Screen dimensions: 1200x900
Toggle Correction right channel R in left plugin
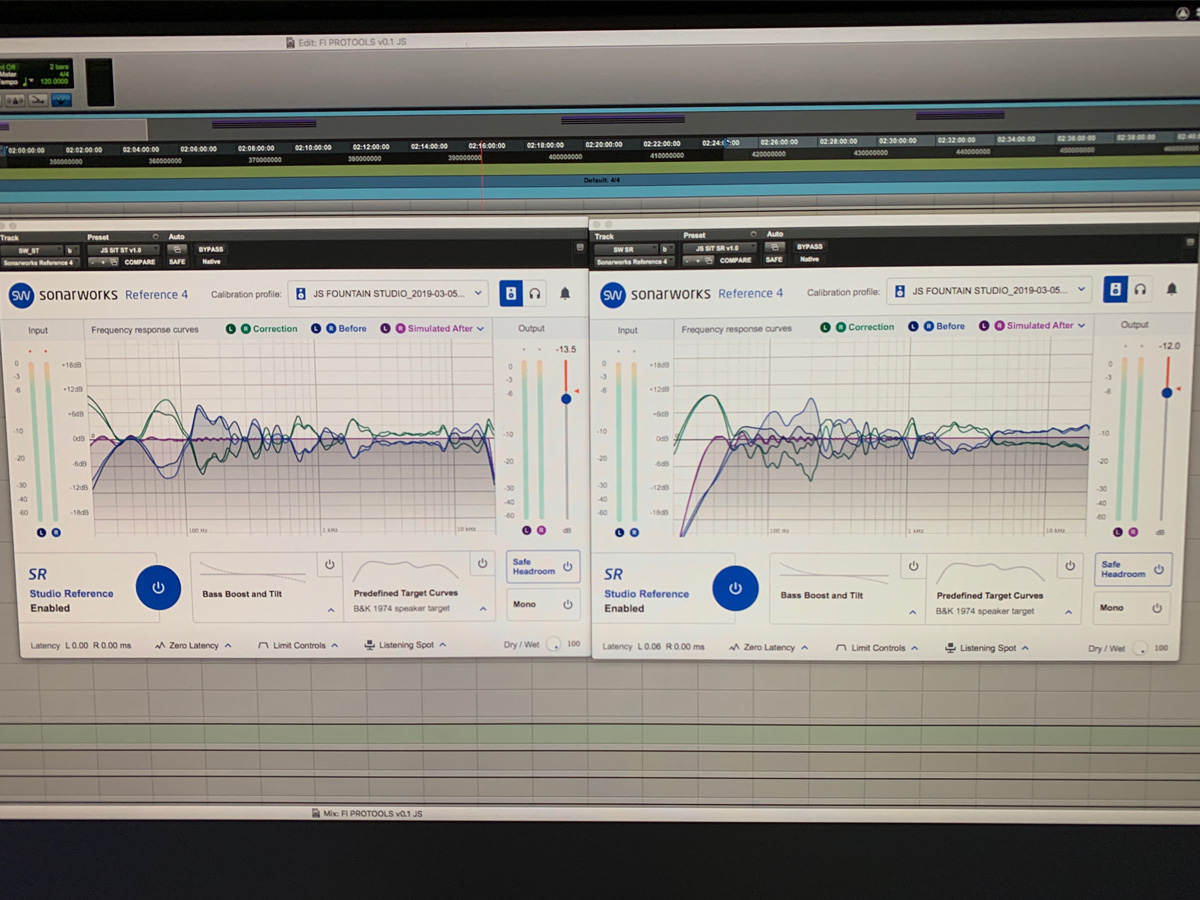coord(244,328)
